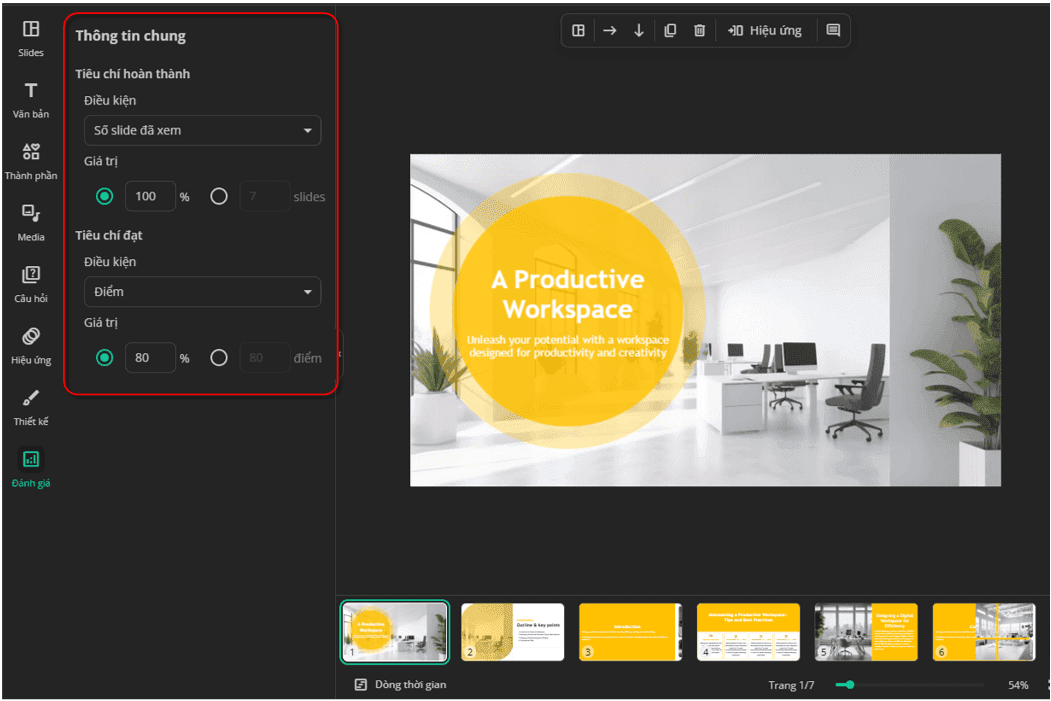This screenshot has width=1051, height=701.
Task: Click the comment icon in top toolbar
Action: [x=833, y=30]
